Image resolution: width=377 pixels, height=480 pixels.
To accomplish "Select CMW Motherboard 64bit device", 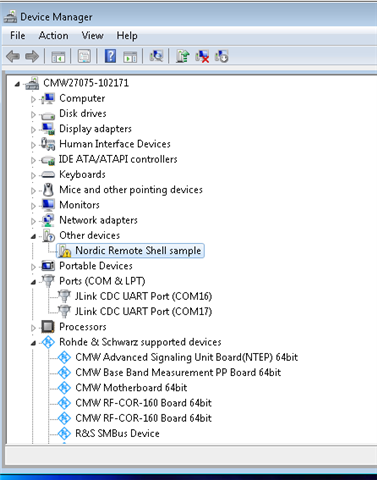I will pyautogui.click(x=131, y=387).
